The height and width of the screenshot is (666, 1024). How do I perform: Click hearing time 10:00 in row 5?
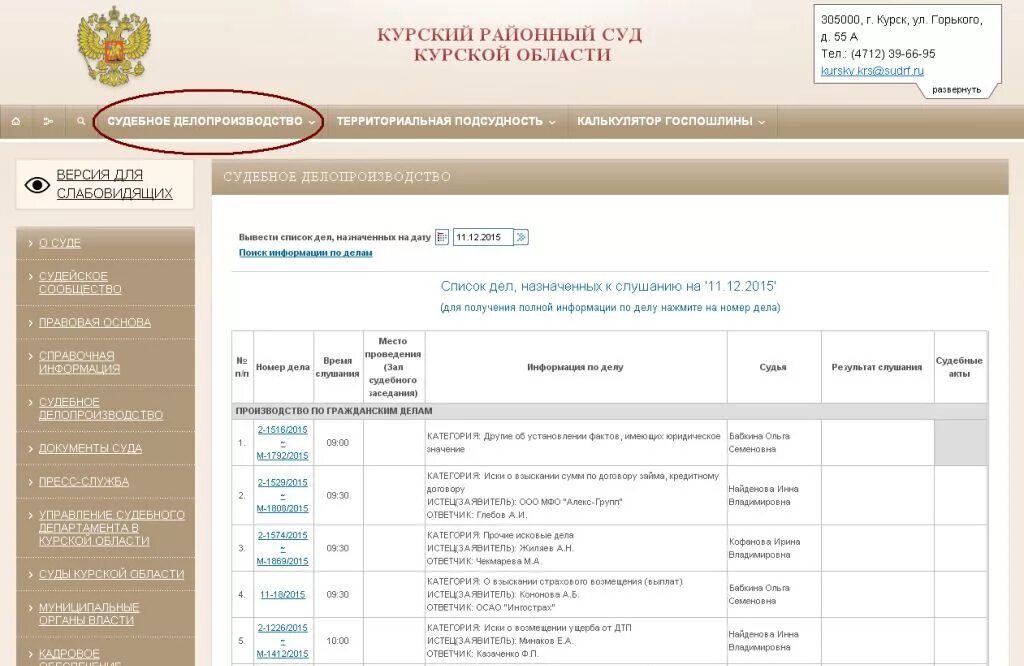338,641
